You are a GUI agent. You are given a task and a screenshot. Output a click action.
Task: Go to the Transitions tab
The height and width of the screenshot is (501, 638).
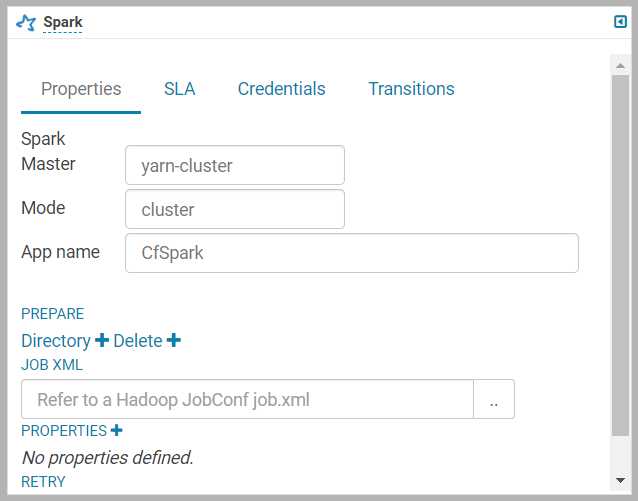411,89
